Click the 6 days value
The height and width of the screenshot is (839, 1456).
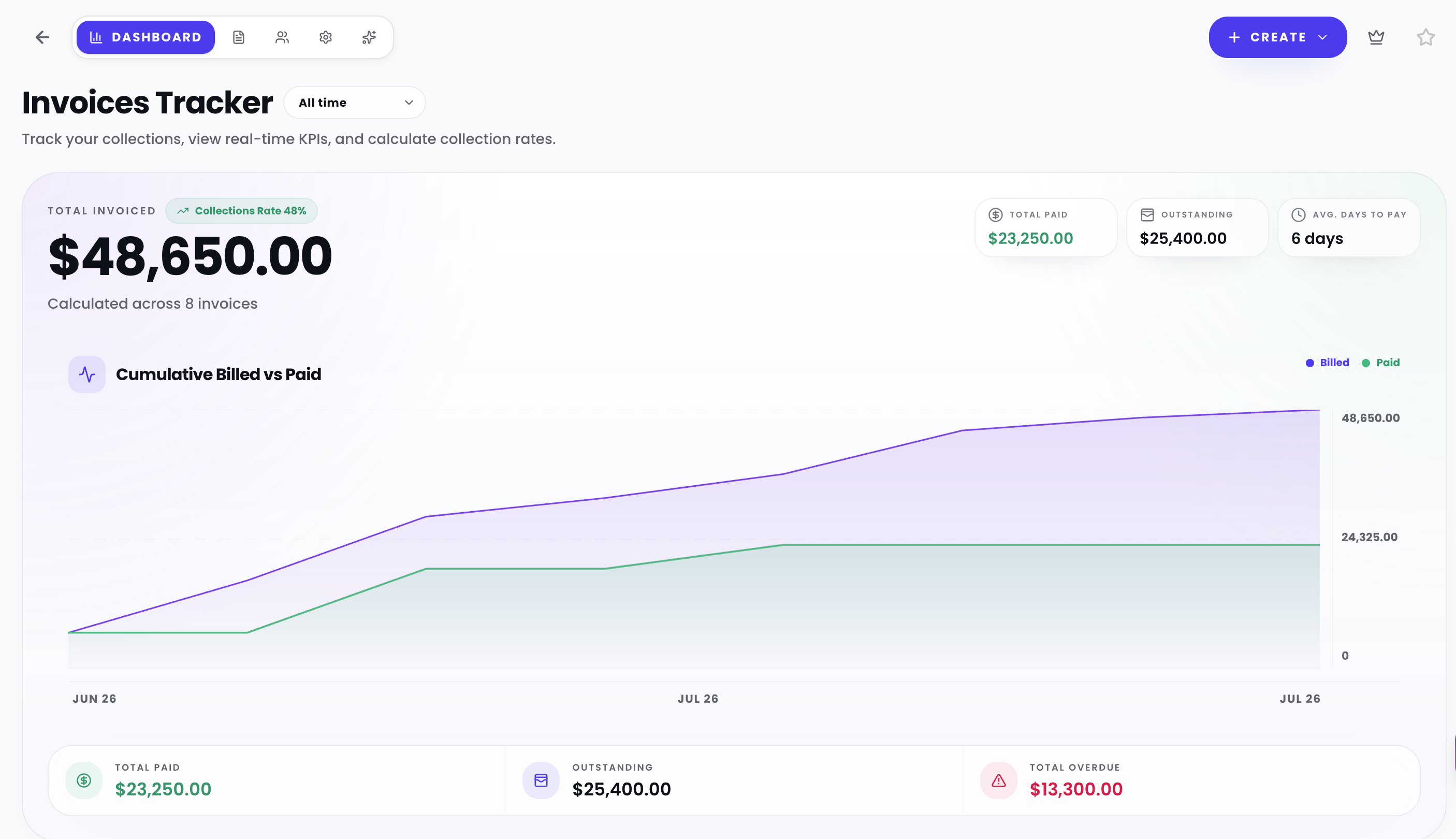[x=1317, y=239]
